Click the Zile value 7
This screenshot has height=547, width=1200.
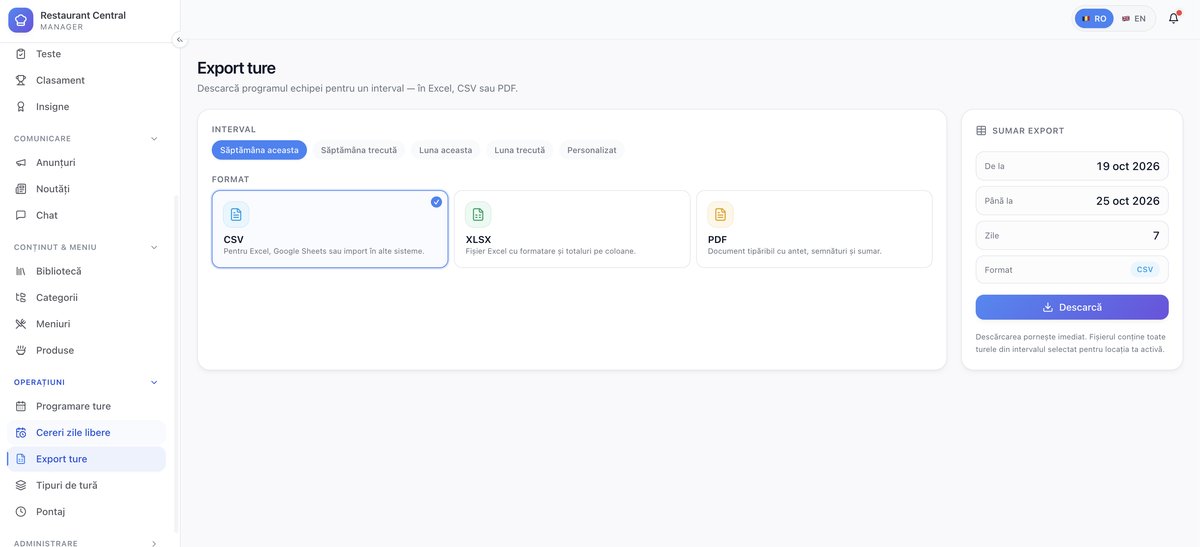pyautogui.click(x=1156, y=235)
